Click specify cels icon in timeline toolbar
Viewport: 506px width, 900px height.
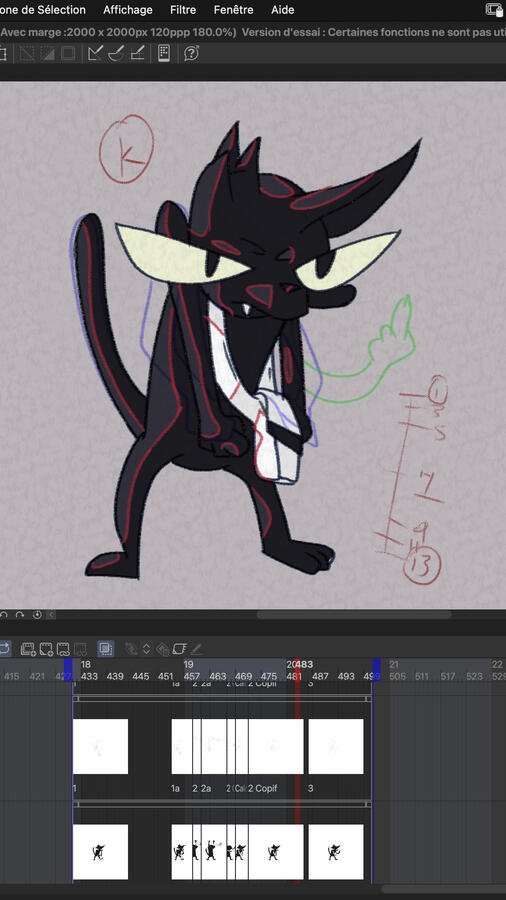pyautogui.click(x=63, y=649)
